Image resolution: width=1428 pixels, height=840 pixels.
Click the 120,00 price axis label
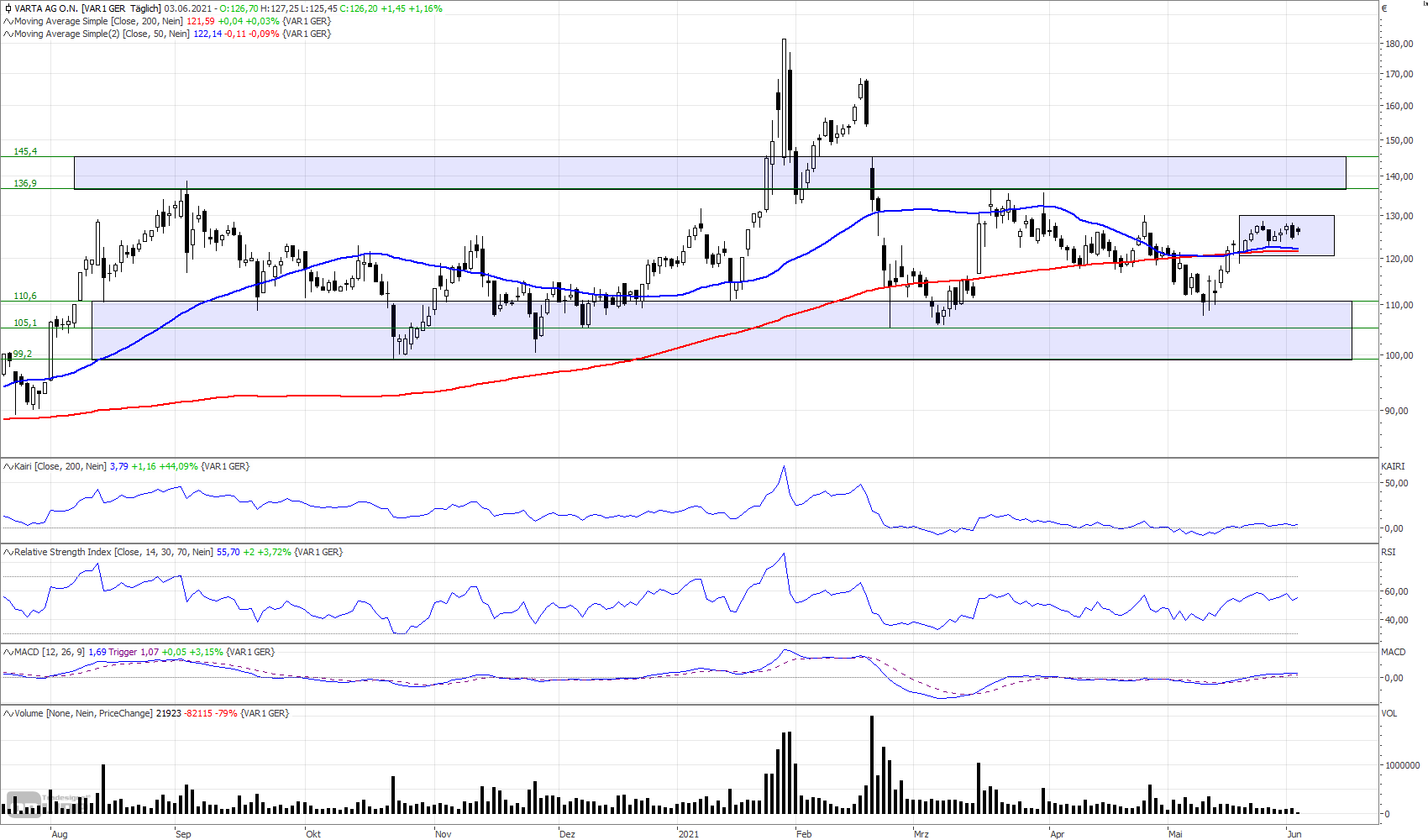(x=1399, y=259)
